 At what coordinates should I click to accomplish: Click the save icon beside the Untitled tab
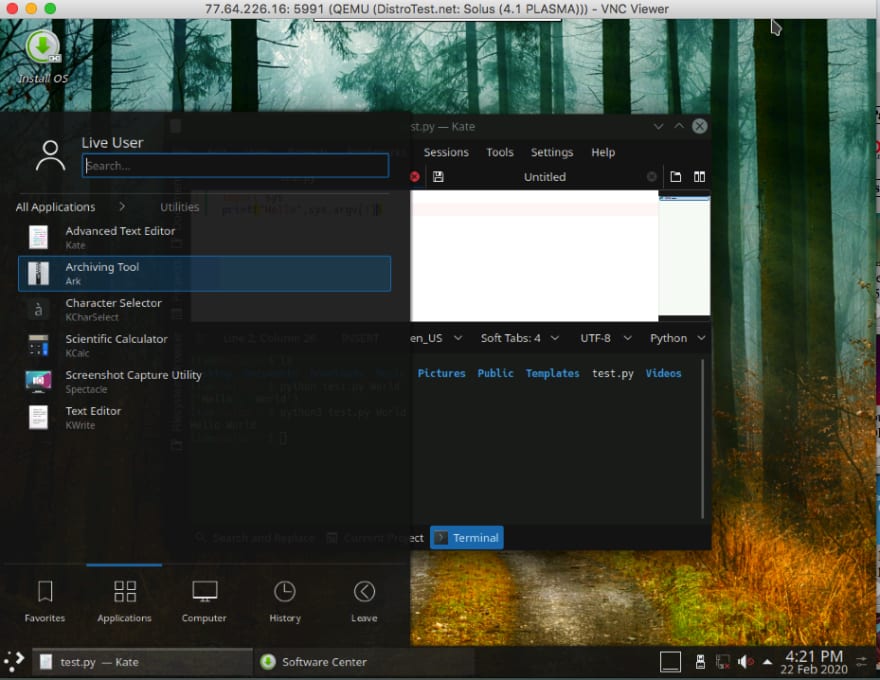click(x=438, y=177)
